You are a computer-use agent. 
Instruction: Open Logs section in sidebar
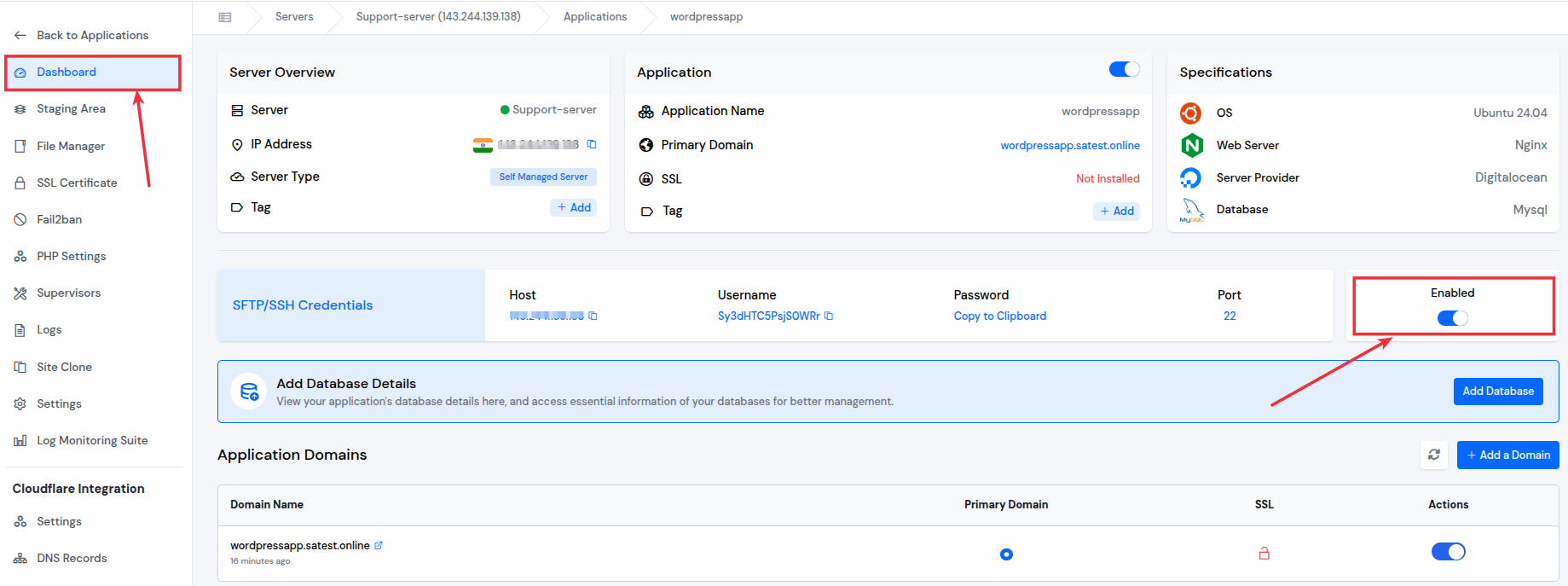[x=49, y=329]
